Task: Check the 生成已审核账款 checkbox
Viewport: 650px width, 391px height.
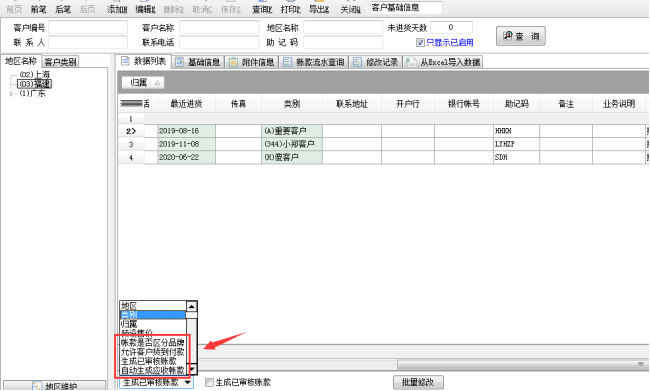Action: 209,382
